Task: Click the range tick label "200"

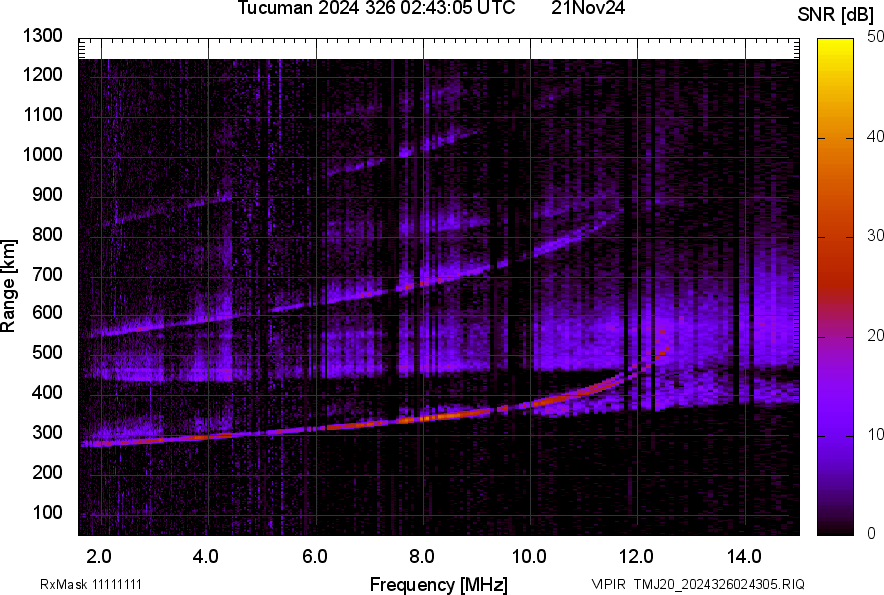Action: pyautogui.click(x=47, y=472)
